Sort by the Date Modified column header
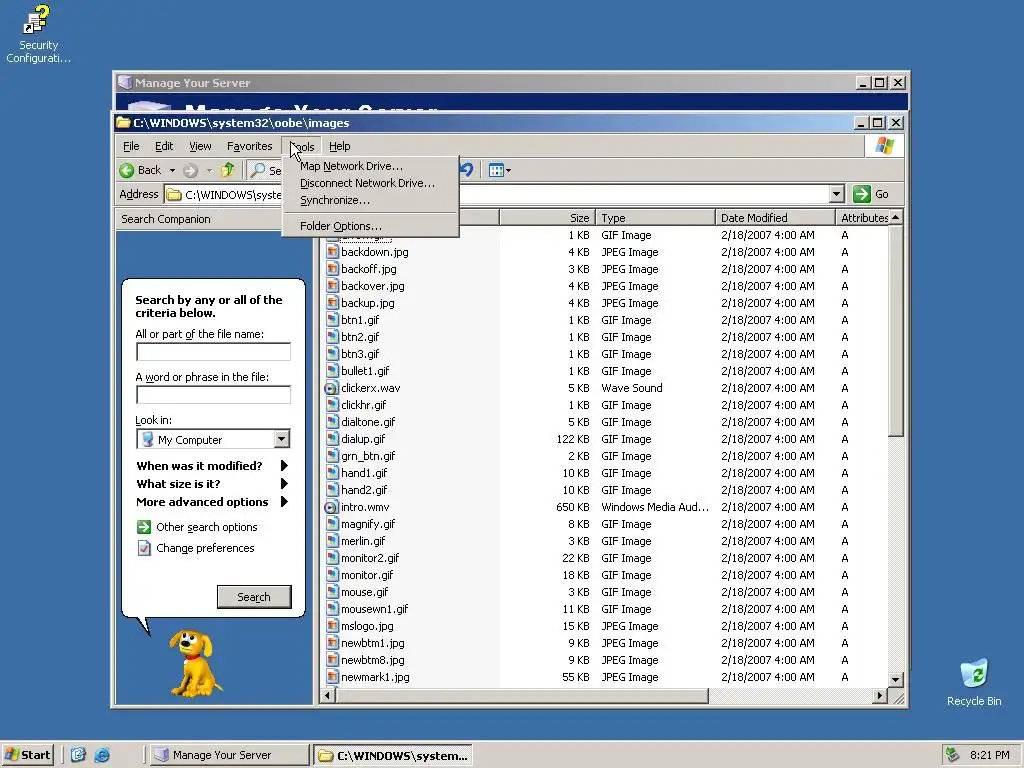This screenshot has width=1024, height=768. tap(775, 217)
